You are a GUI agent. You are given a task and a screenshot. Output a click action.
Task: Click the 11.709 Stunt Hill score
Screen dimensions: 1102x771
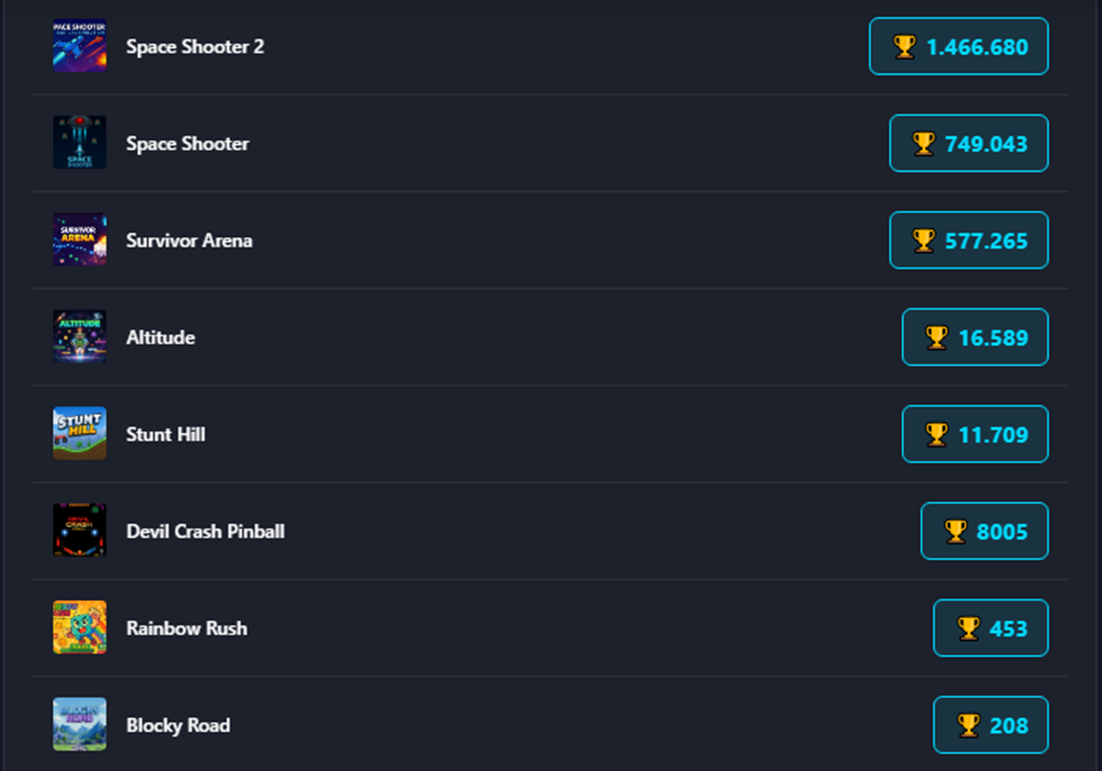[x=975, y=434]
